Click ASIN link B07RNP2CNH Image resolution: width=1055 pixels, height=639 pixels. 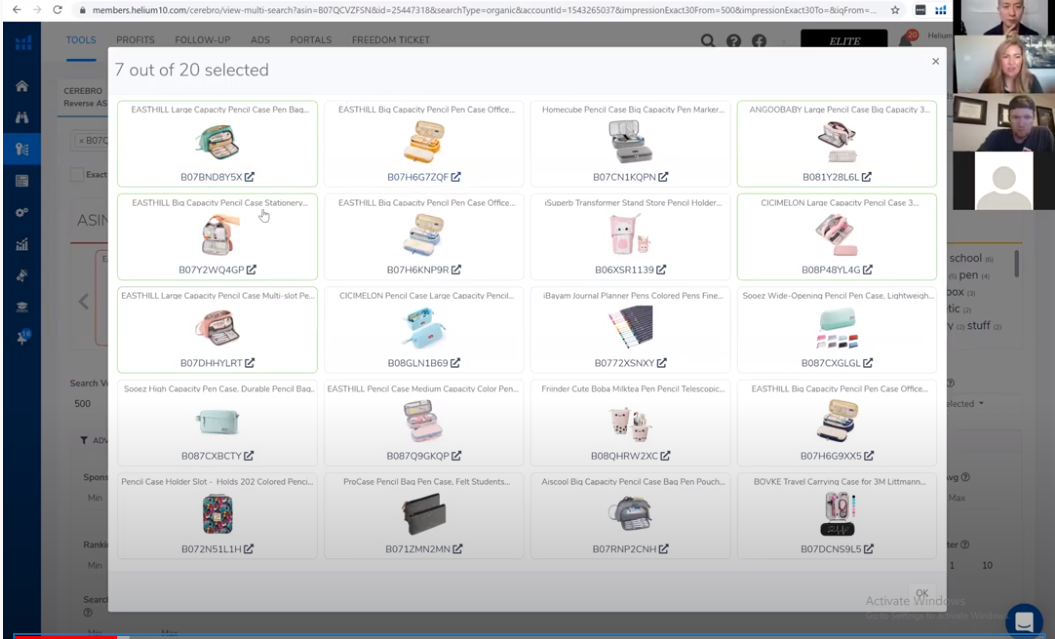624,549
